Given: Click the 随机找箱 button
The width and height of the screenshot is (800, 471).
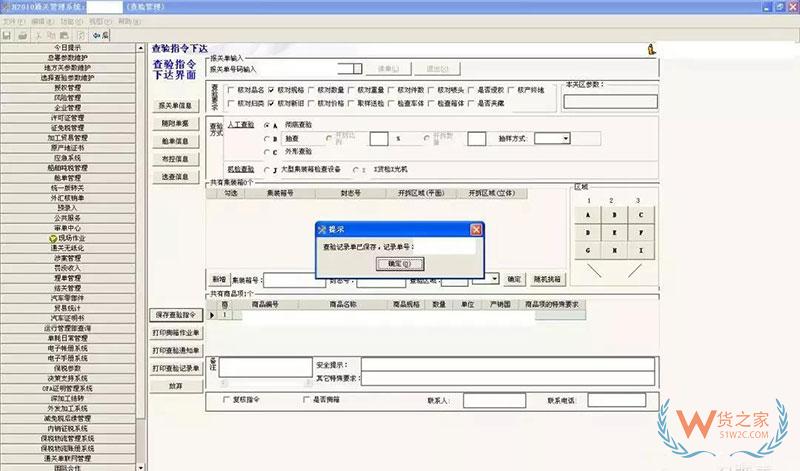Looking at the screenshot, I should click(x=547, y=279).
